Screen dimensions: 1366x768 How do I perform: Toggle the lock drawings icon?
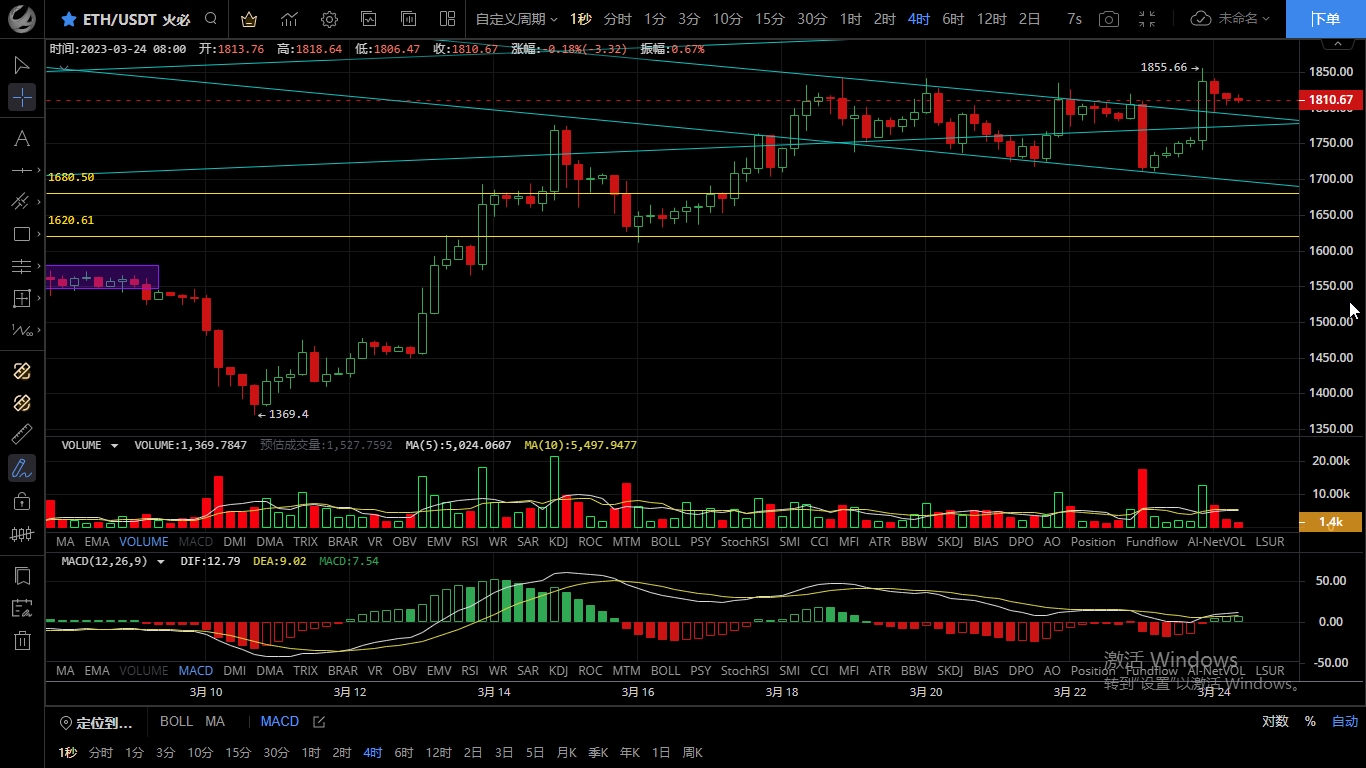(x=21, y=501)
